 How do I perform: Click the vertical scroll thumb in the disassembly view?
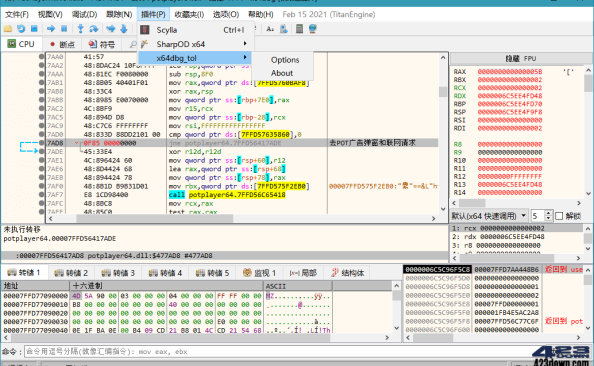click(443, 92)
